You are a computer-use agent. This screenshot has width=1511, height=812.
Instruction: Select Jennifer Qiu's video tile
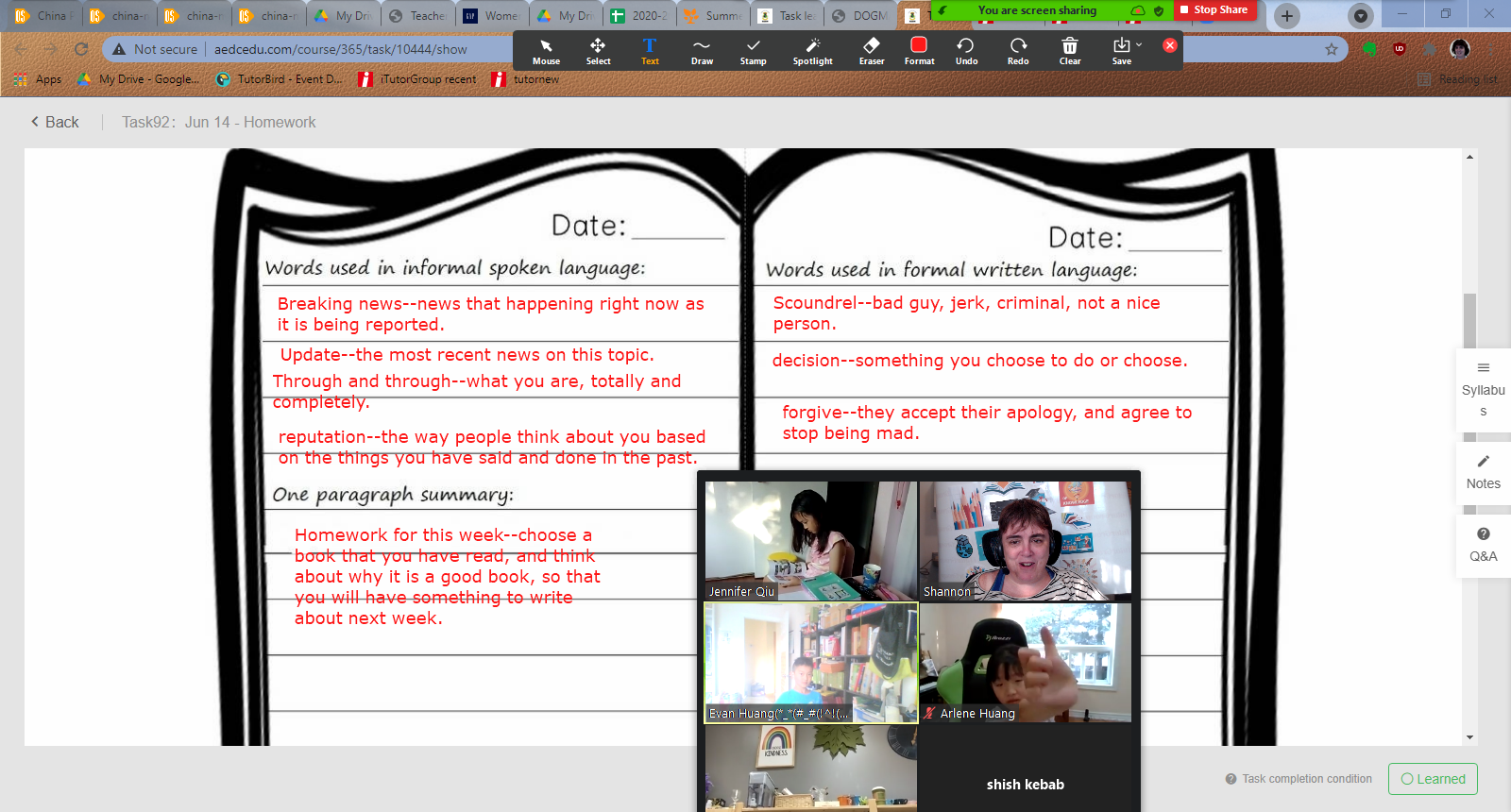pyautogui.click(x=810, y=541)
